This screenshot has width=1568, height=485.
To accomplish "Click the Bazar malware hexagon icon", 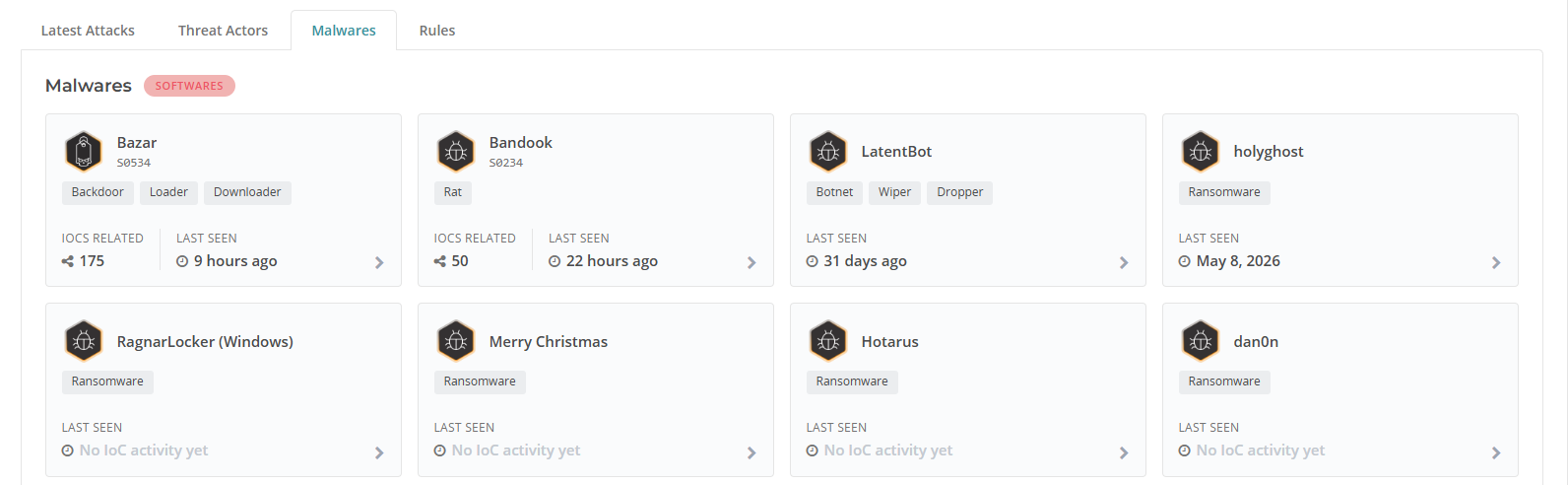I will (x=84, y=152).
